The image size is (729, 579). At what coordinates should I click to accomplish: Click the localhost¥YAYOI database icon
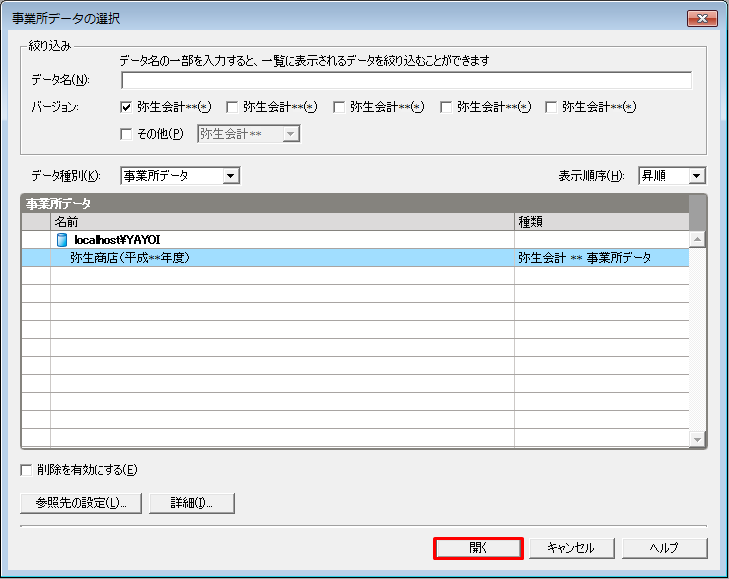[x=62, y=240]
